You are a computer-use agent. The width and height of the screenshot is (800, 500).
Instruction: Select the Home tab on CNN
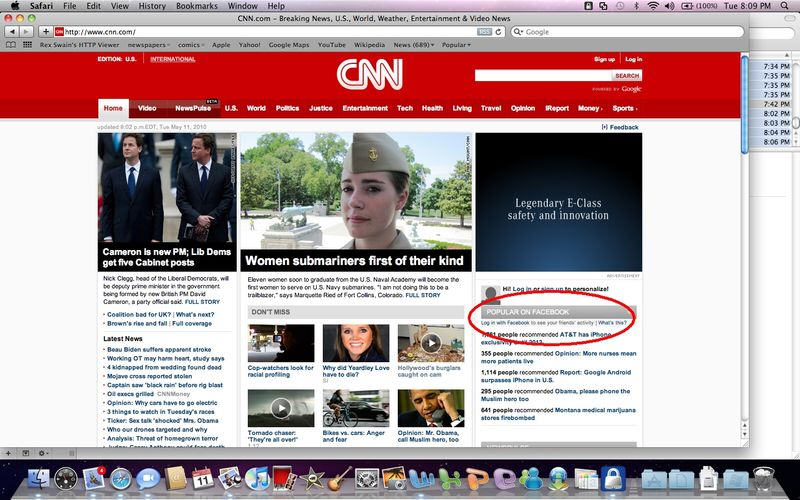113,108
